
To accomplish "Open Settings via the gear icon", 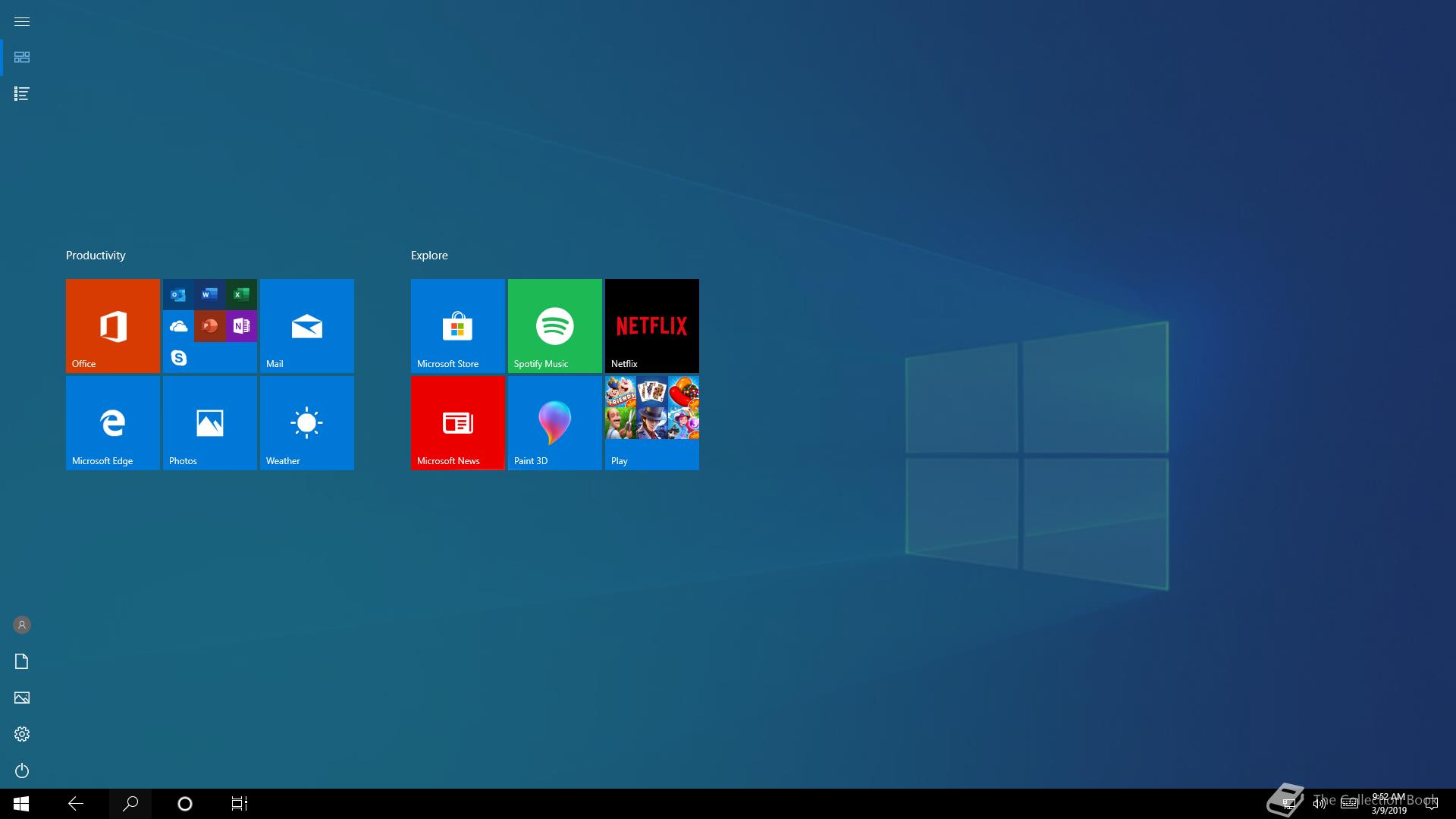I will coord(22,734).
